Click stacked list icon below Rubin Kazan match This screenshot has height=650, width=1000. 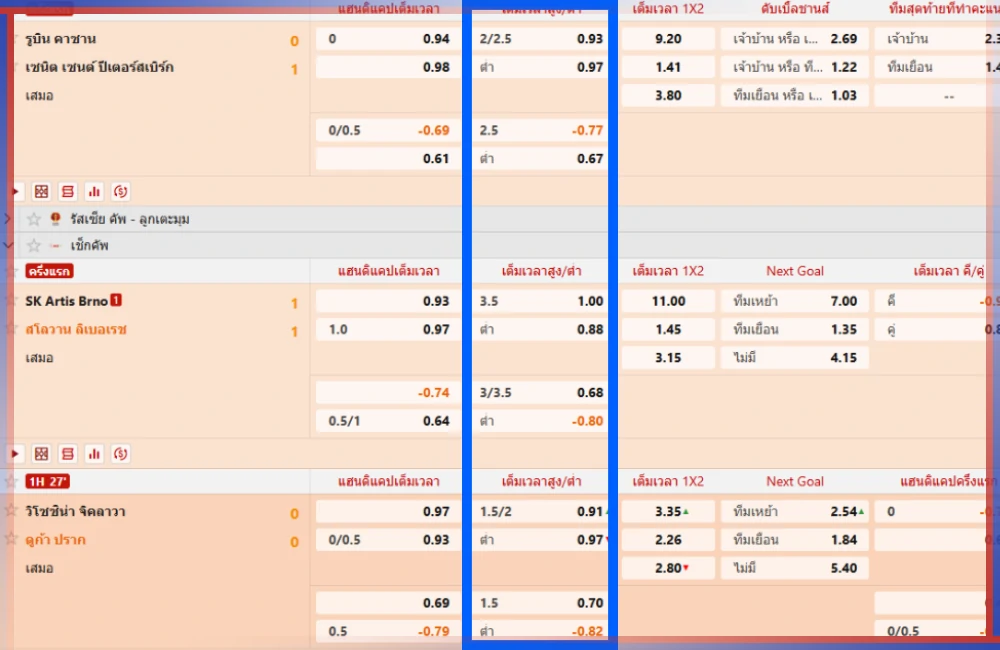68,192
